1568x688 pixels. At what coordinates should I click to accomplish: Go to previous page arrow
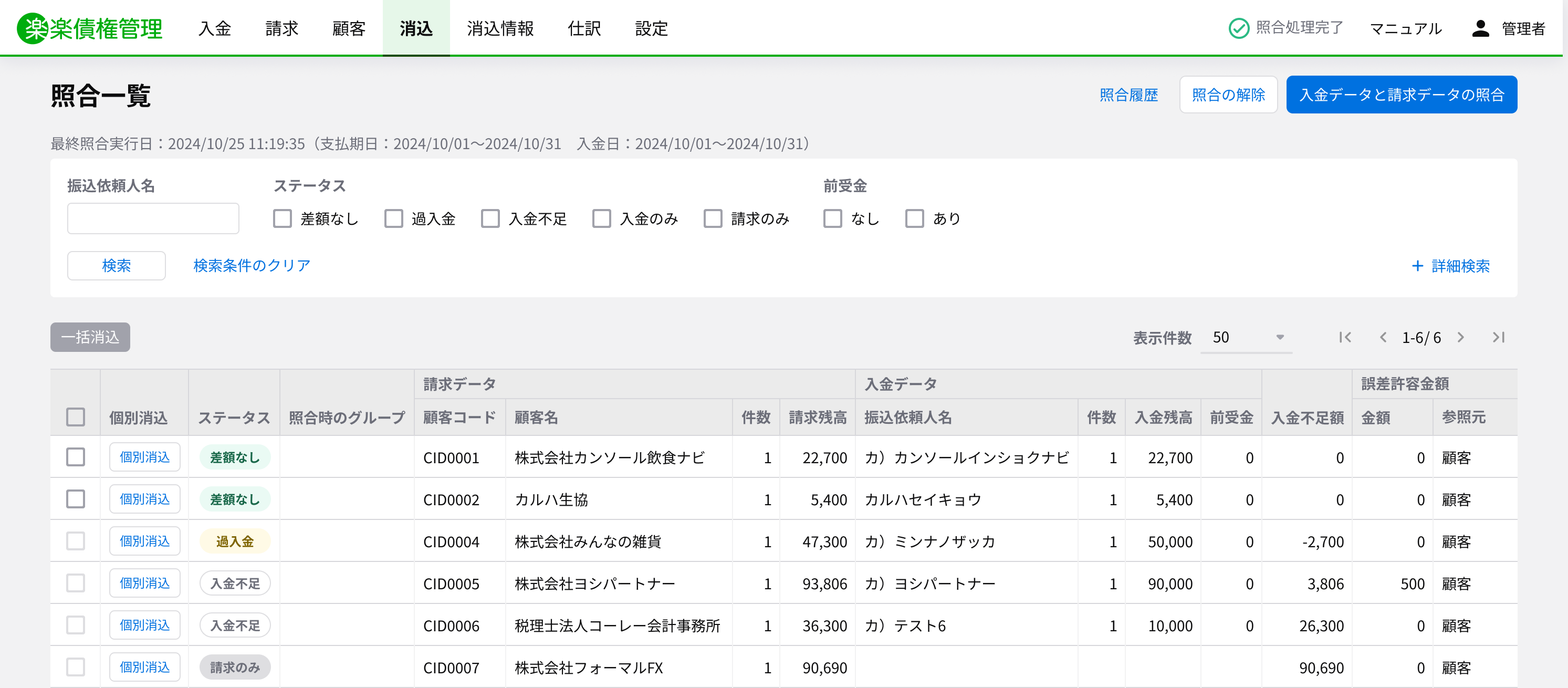coord(1383,337)
